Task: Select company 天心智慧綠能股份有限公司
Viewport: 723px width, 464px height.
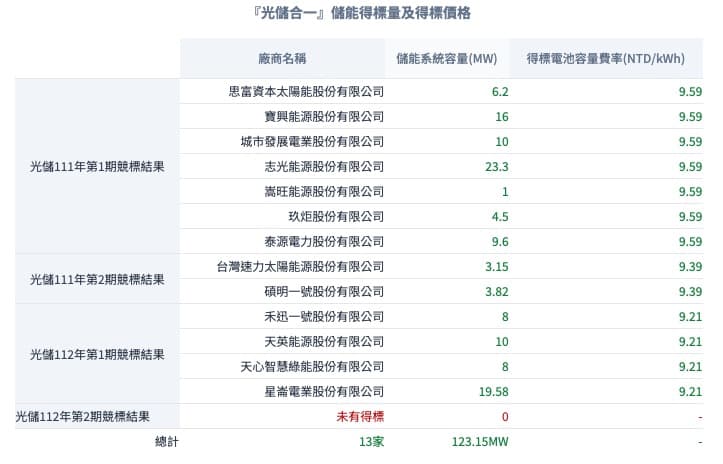Action: (x=312, y=367)
